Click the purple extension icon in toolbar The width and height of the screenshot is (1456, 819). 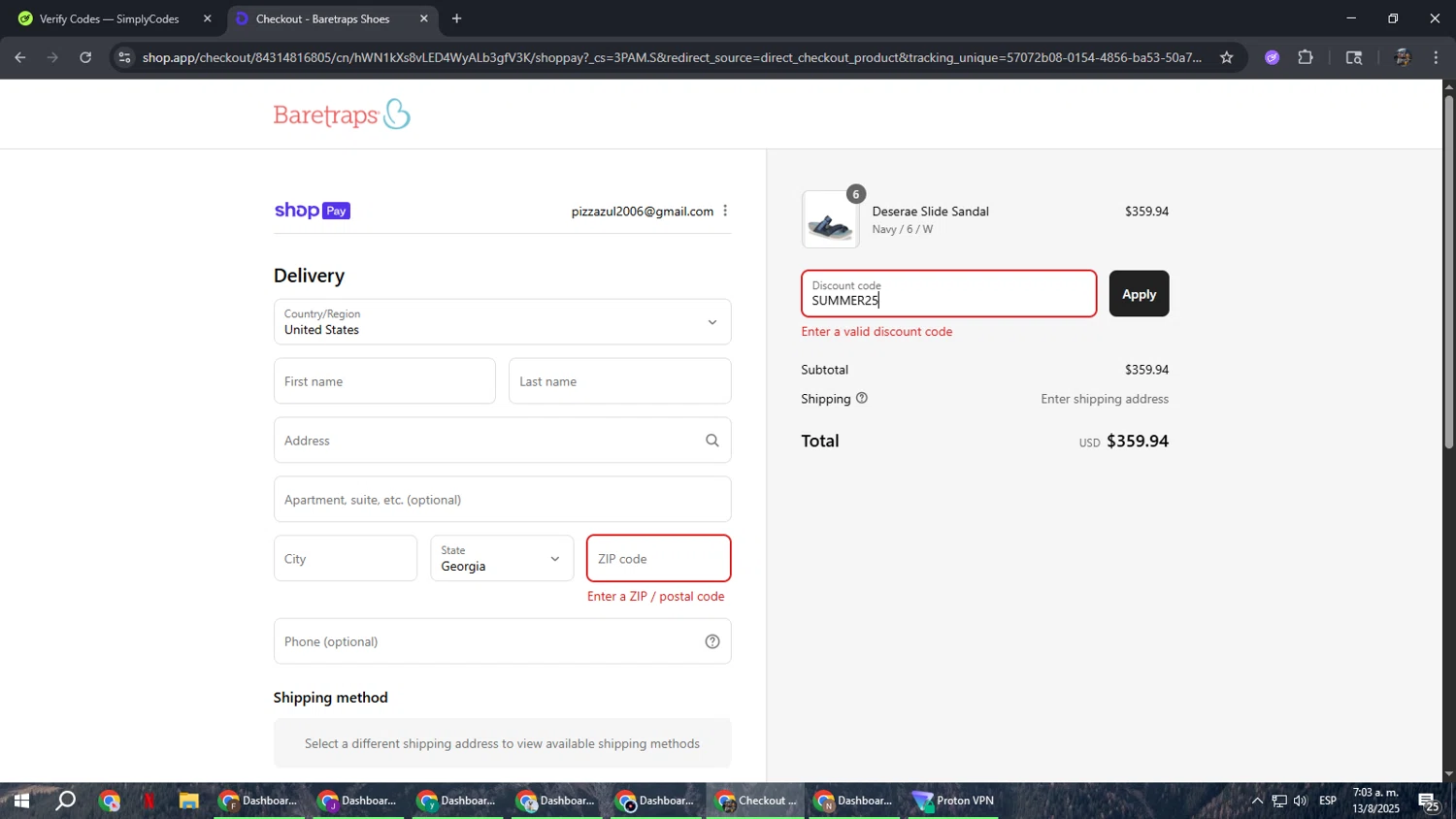[x=1272, y=57]
